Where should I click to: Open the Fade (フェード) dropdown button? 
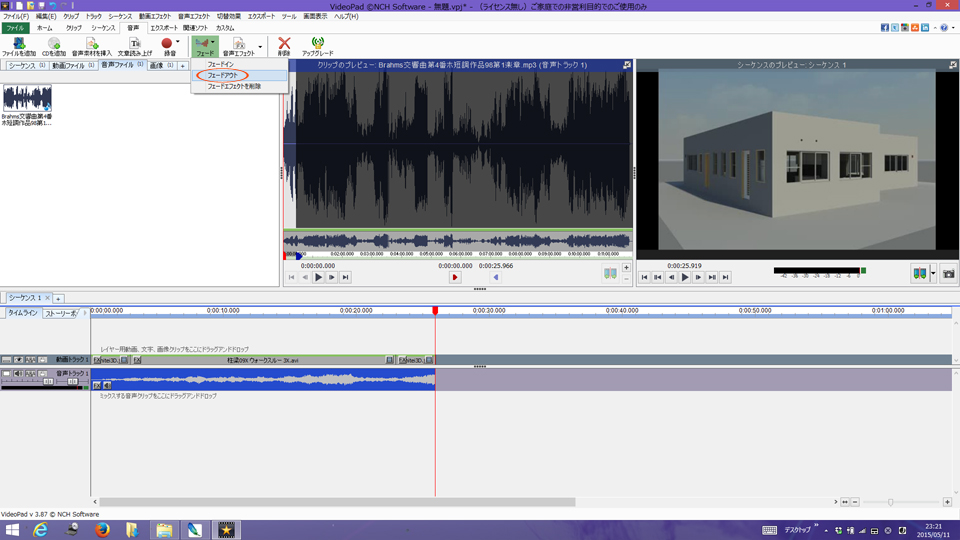click(x=204, y=47)
